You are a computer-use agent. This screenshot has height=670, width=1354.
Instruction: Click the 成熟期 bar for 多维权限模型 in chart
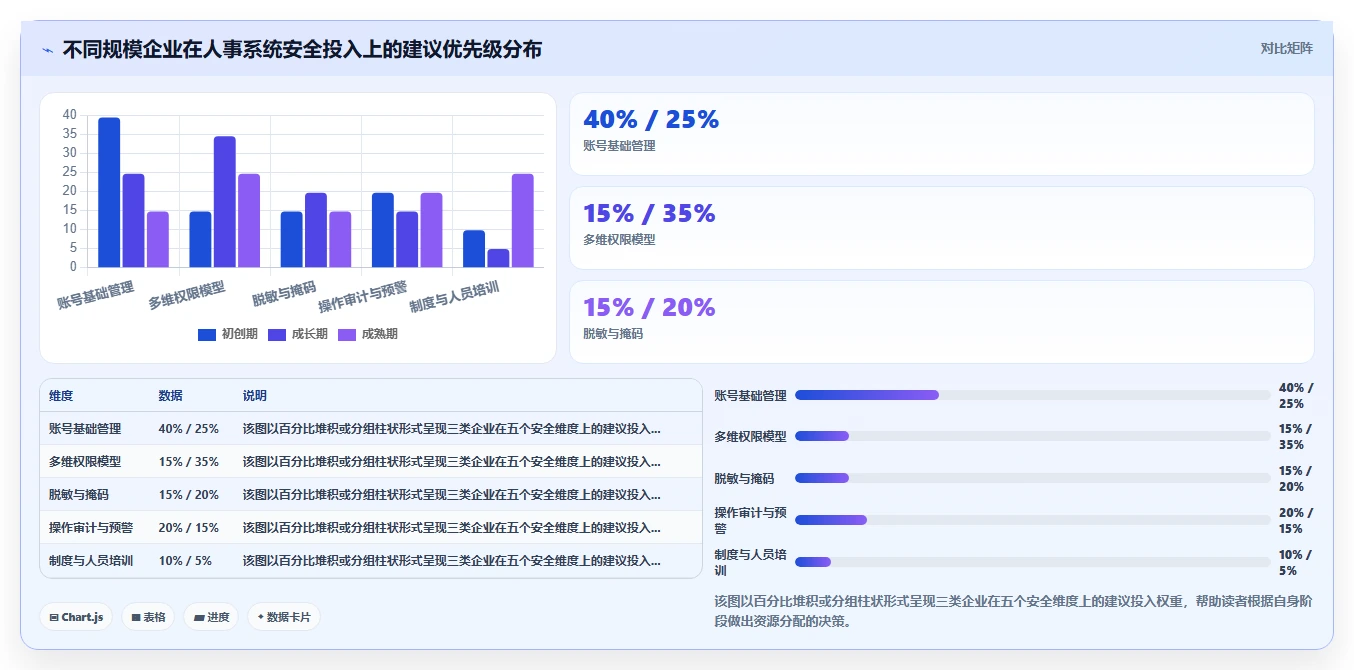coord(249,220)
